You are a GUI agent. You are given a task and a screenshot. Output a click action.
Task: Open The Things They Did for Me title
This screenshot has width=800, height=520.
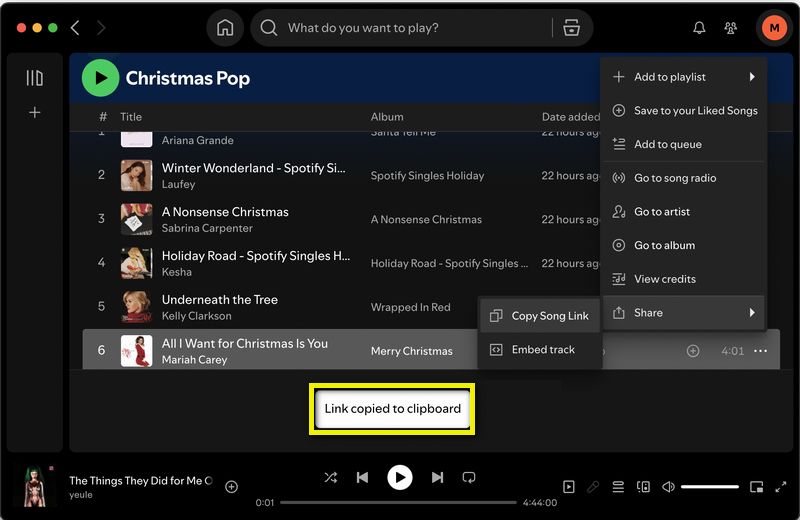pos(141,481)
